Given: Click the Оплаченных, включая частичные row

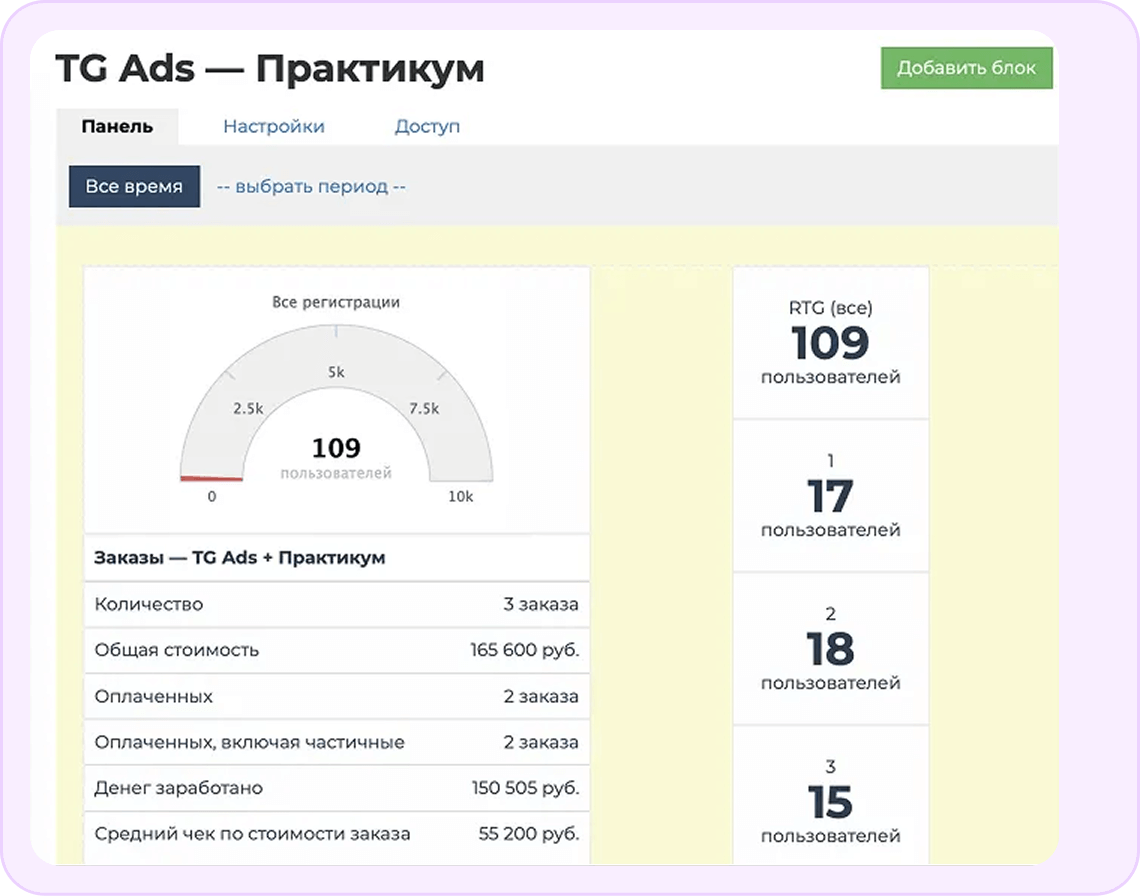Looking at the screenshot, I should [x=336, y=742].
